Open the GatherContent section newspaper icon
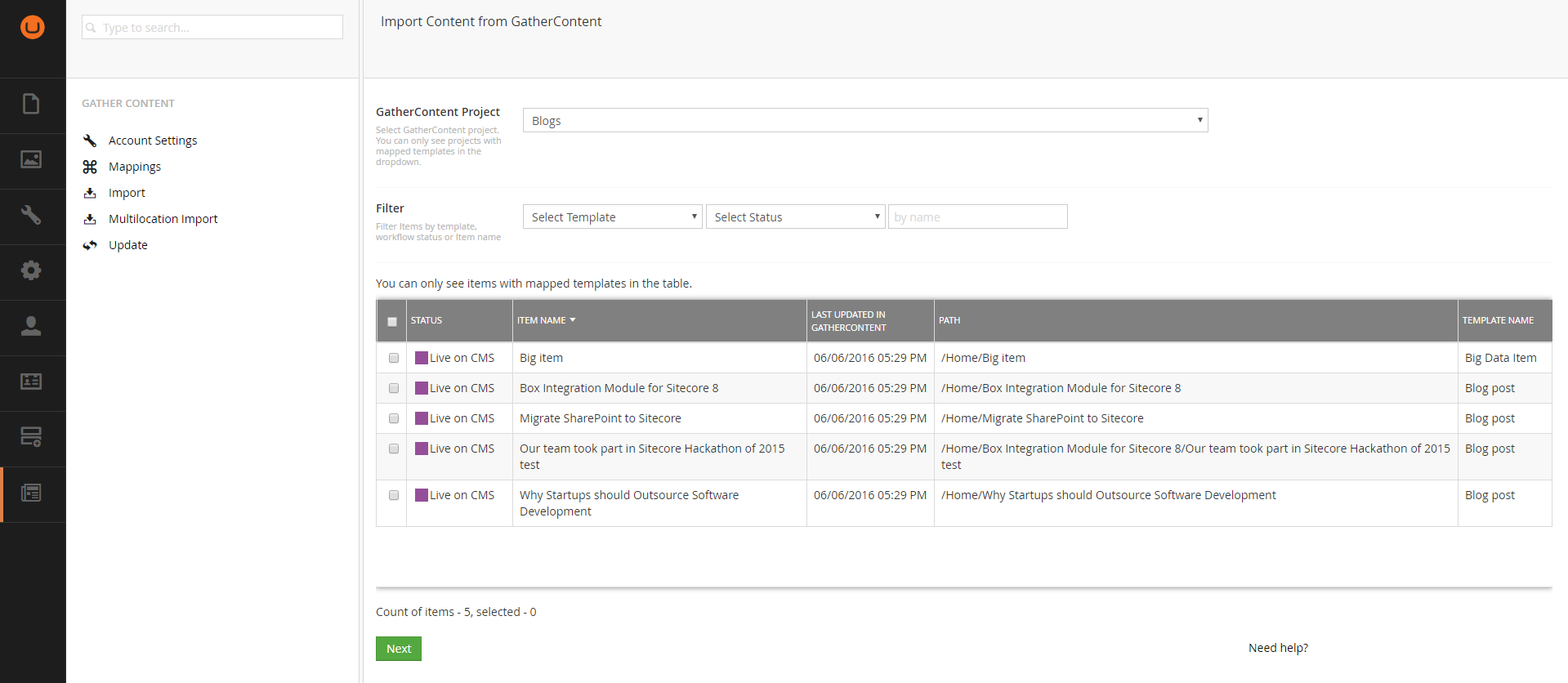 click(31, 493)
